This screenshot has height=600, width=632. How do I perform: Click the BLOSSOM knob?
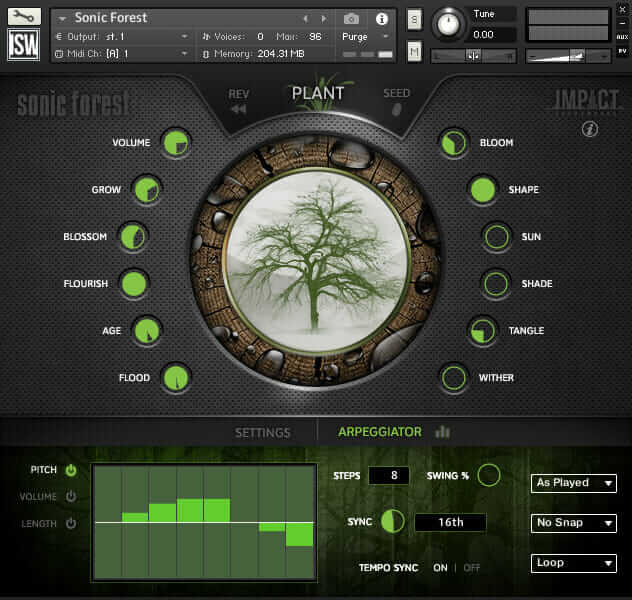133,237
